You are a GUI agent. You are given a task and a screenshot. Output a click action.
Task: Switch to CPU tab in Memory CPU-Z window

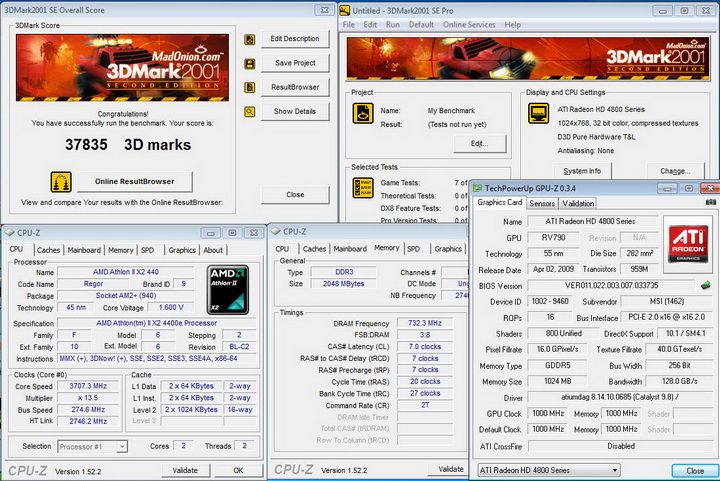[x=282, y=249]
